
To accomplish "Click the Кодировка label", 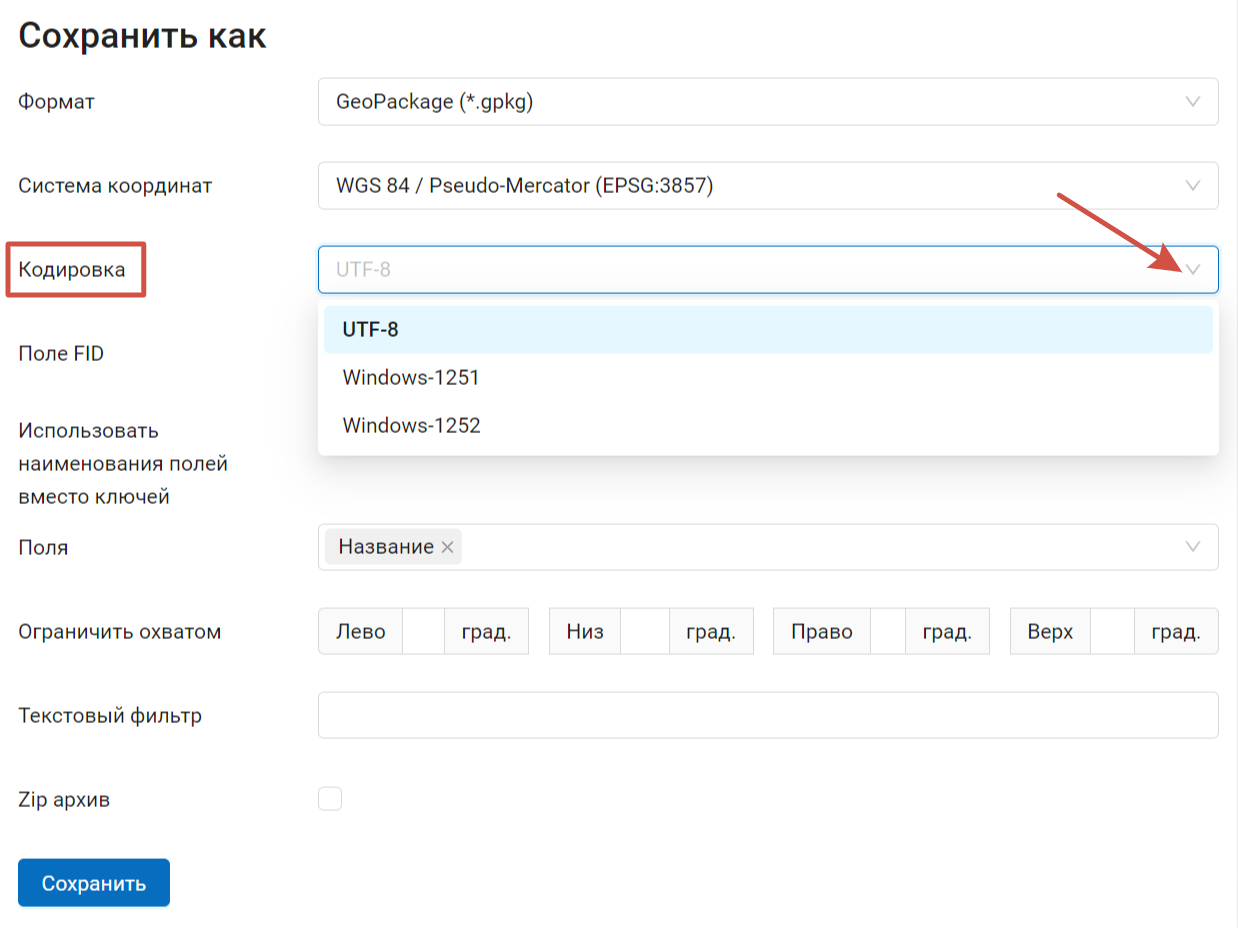I will 72,270.
